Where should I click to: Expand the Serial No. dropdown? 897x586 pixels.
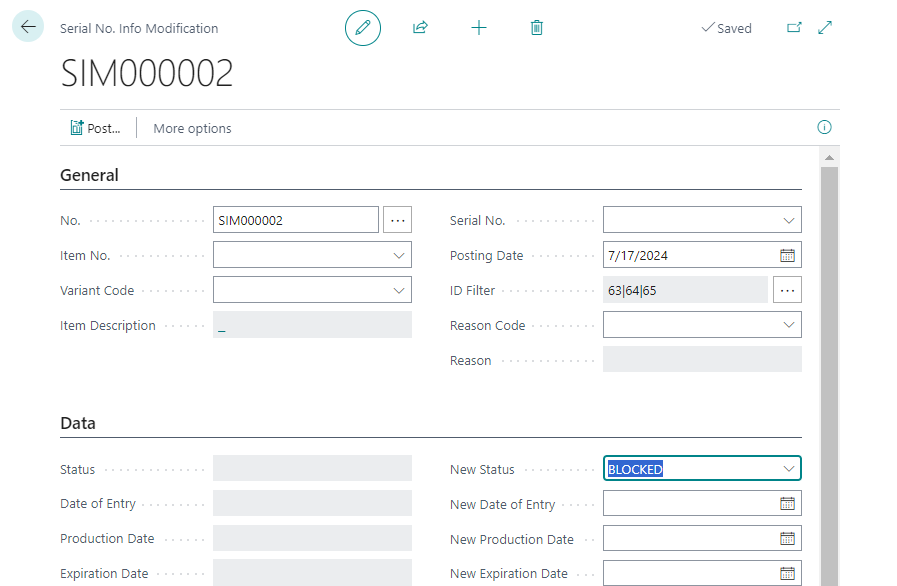pyautogui.click(x=789, y=220)
